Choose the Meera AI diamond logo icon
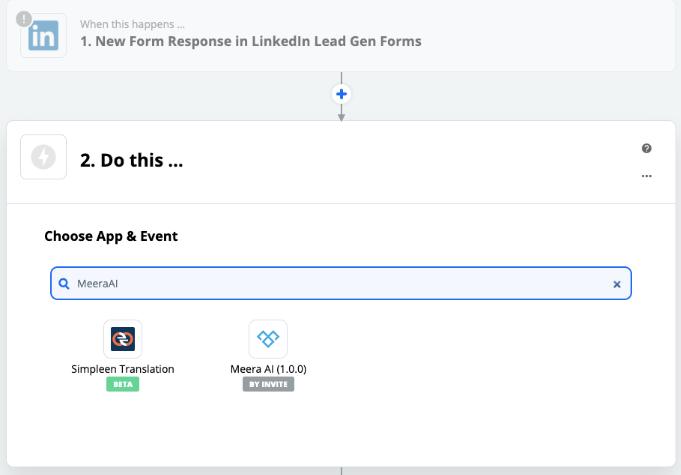The height and width of the screenshot is (475, 681). click(x=268, y=339)
